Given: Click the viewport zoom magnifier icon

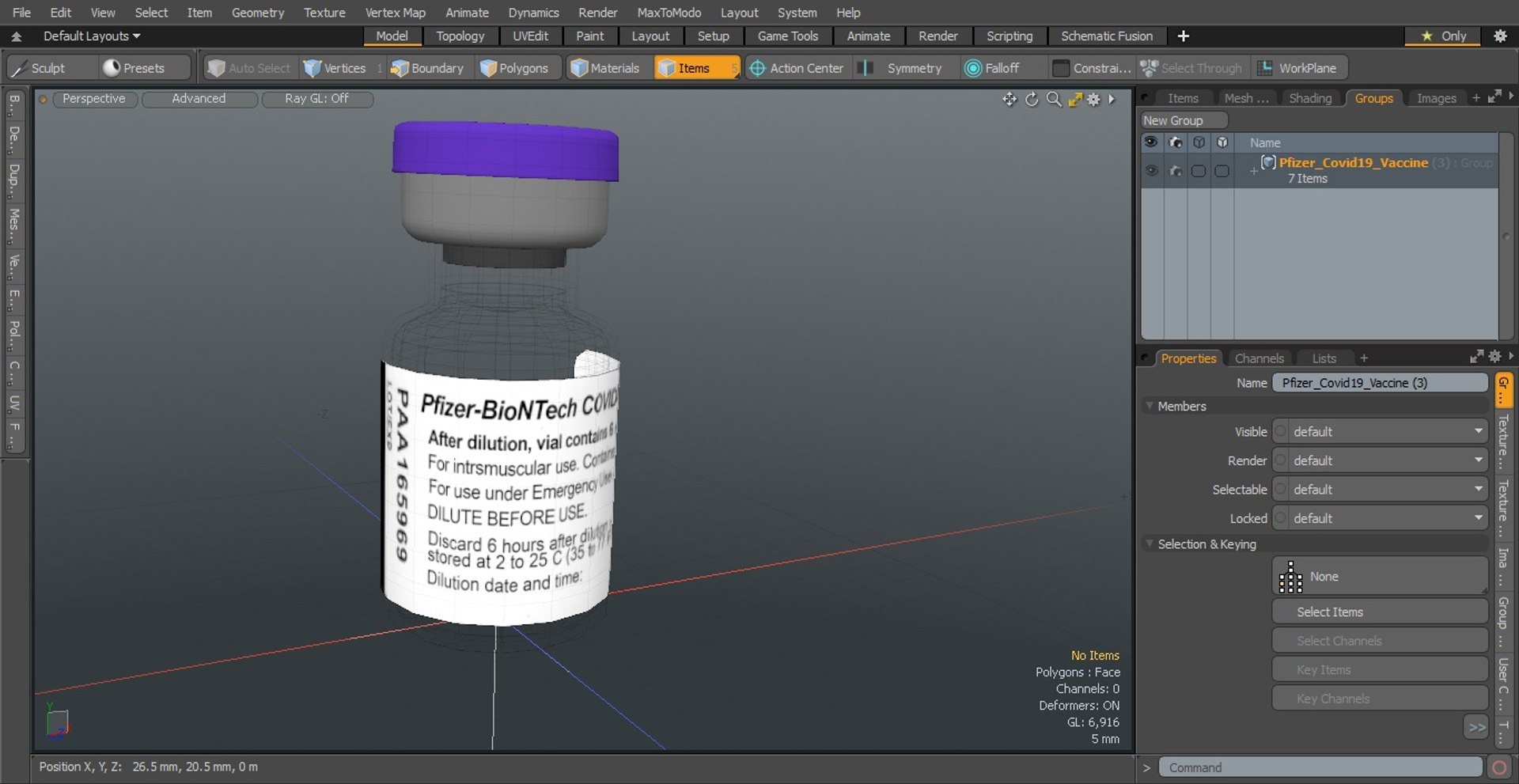Looking at the screenshot, I should [1054, 99].
